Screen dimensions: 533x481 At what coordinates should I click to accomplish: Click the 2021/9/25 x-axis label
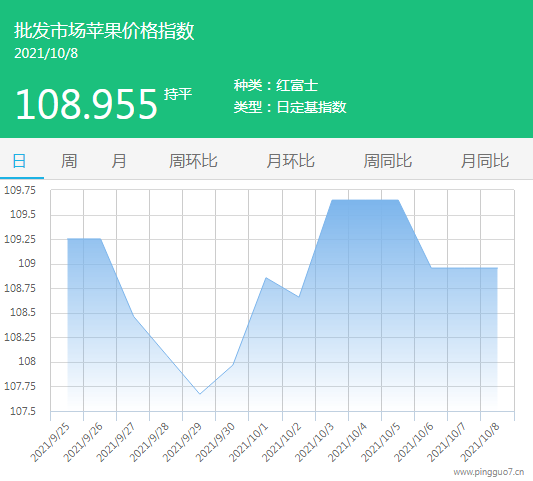(50, 442)
